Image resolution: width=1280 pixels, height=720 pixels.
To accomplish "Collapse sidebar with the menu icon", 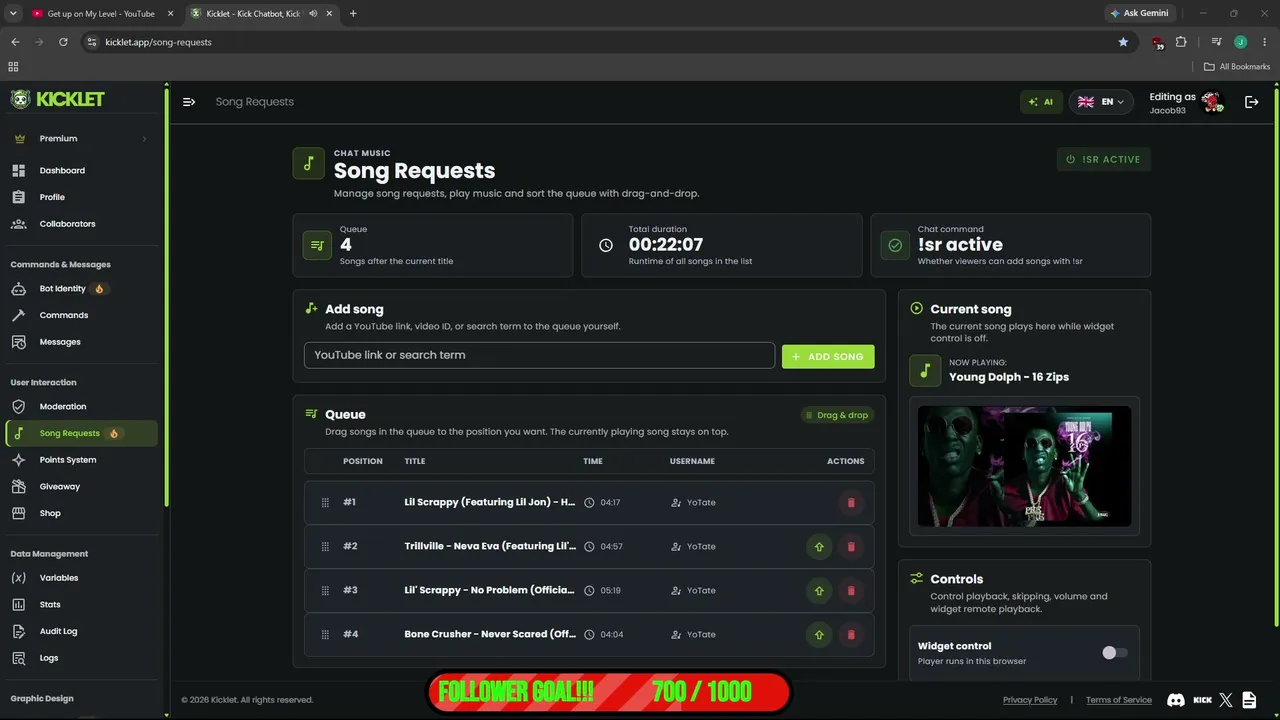I will [189, 102].
